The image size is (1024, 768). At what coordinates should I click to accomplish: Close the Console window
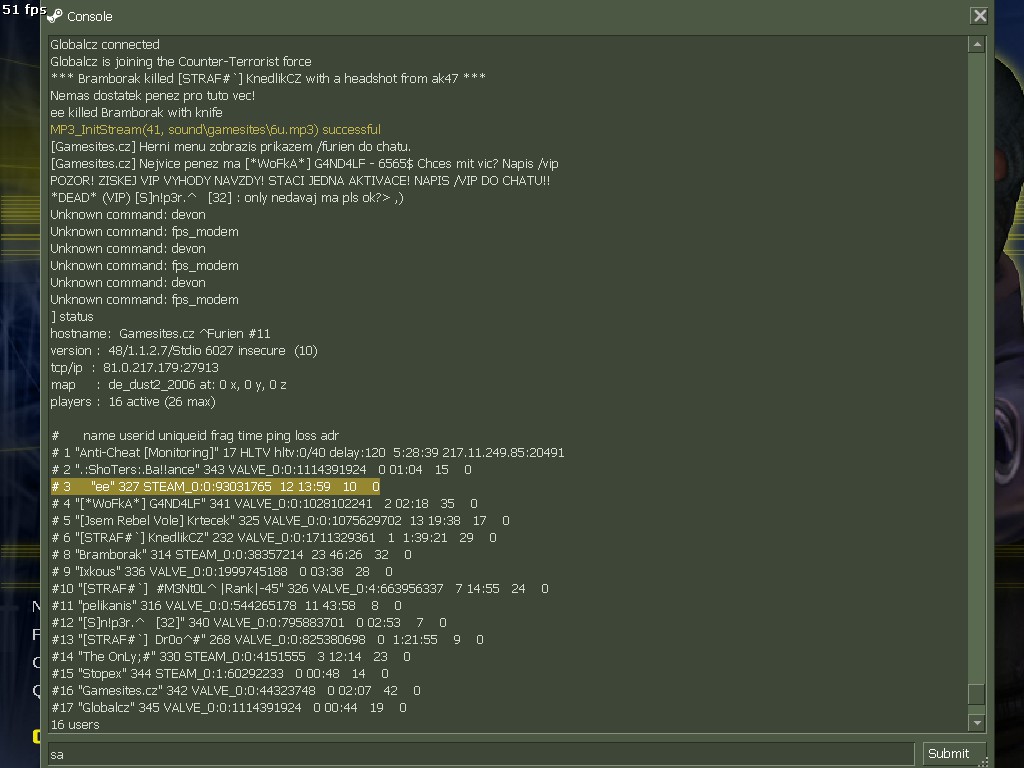pos(979,16)
